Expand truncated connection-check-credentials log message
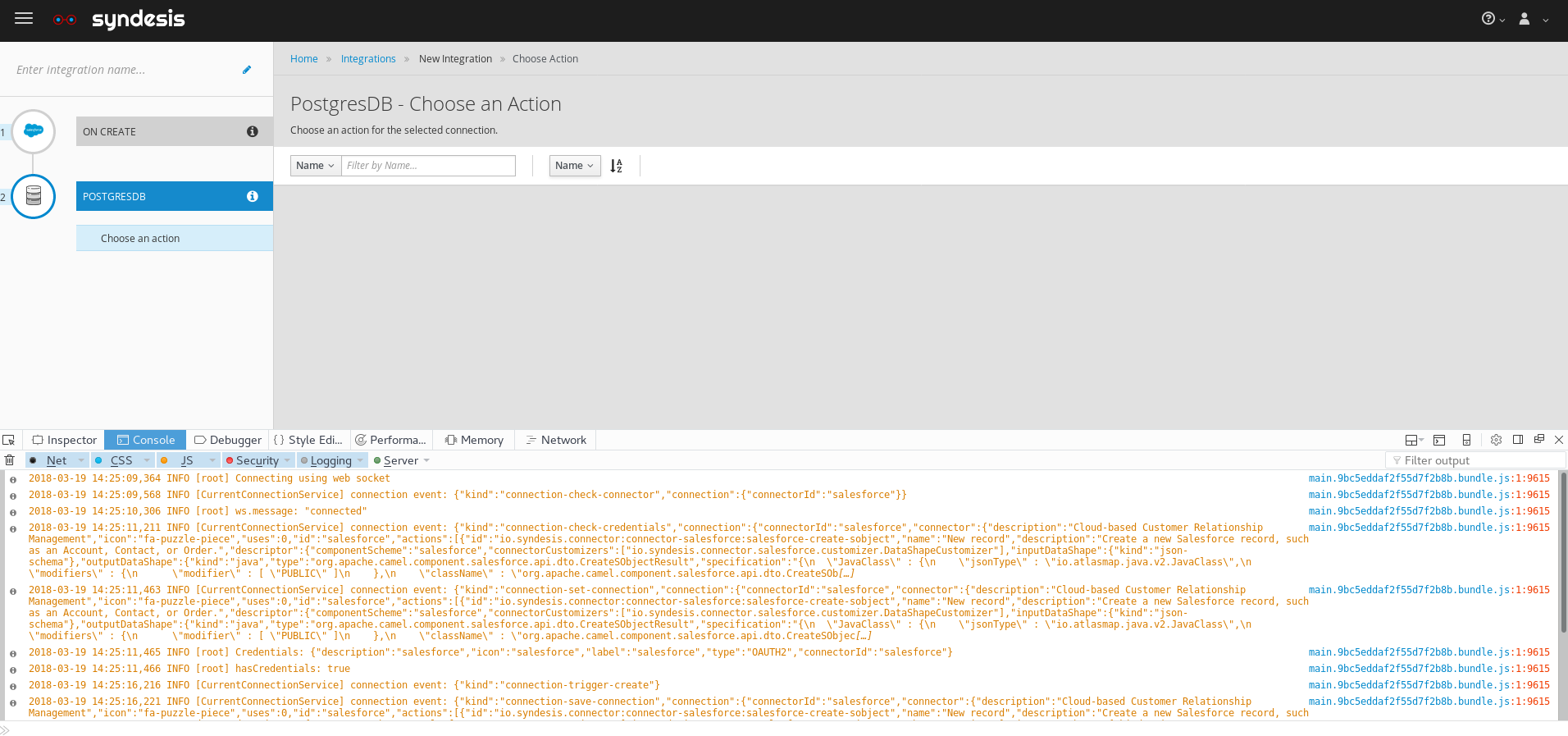1568x736 pixels. click(847, 574)
